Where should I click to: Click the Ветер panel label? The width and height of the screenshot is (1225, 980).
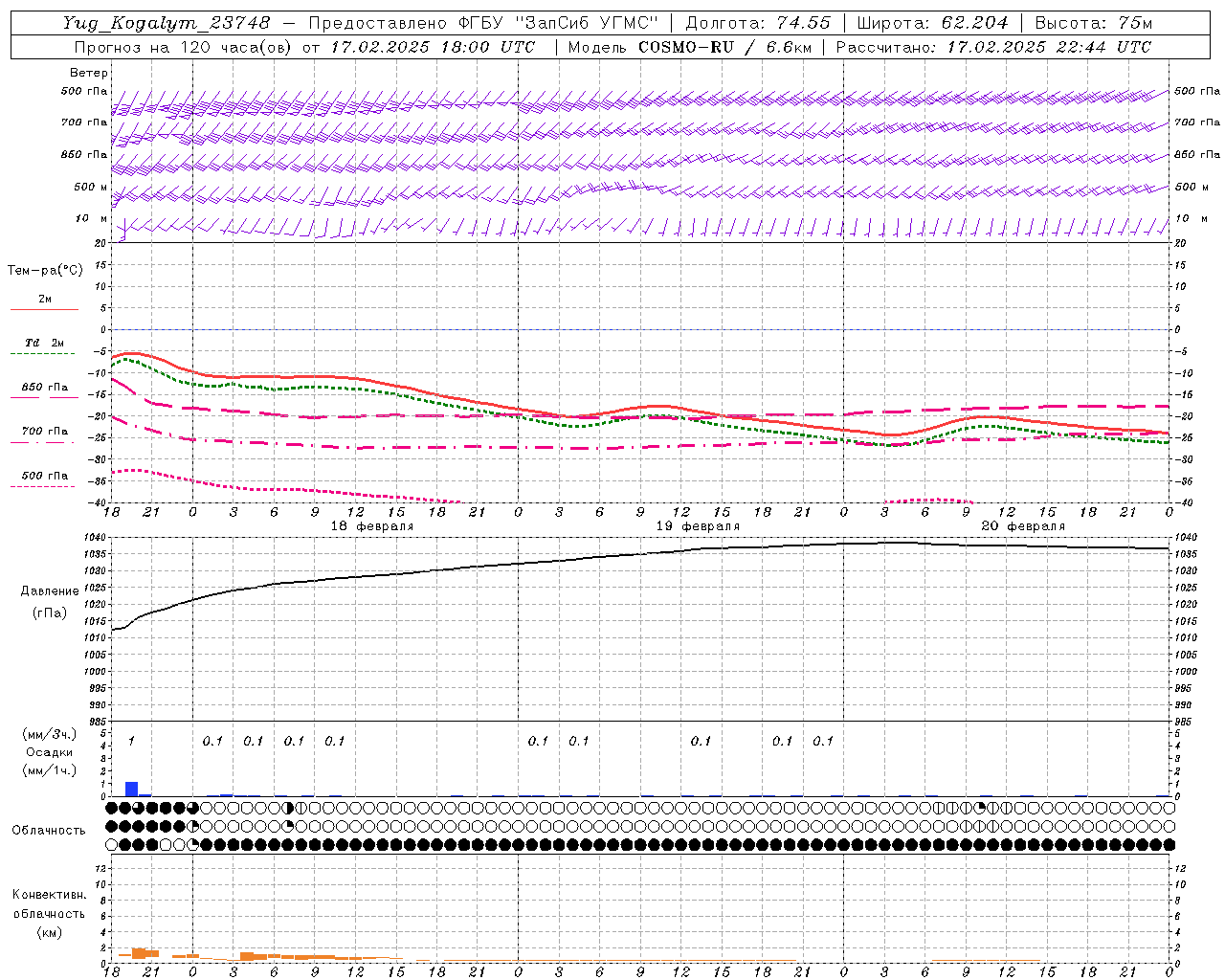click(88, 73)
